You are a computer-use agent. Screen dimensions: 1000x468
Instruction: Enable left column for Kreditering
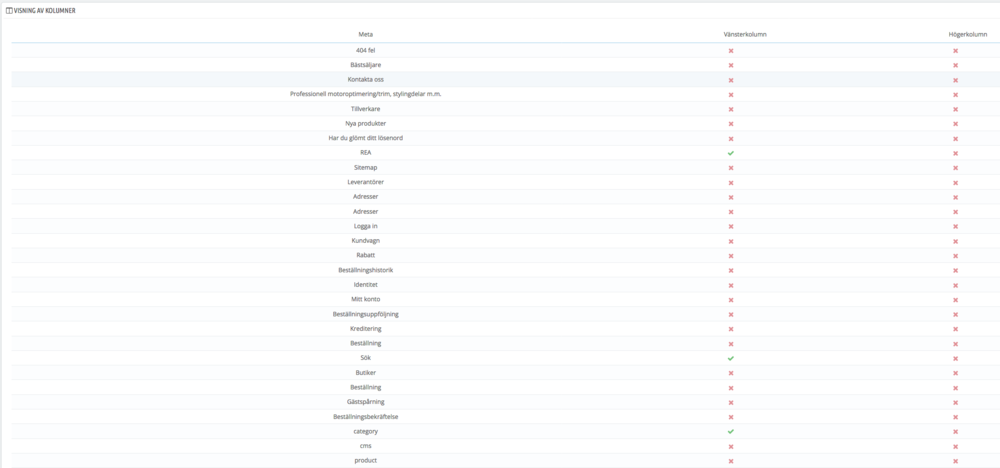click(x=731, y=330)
